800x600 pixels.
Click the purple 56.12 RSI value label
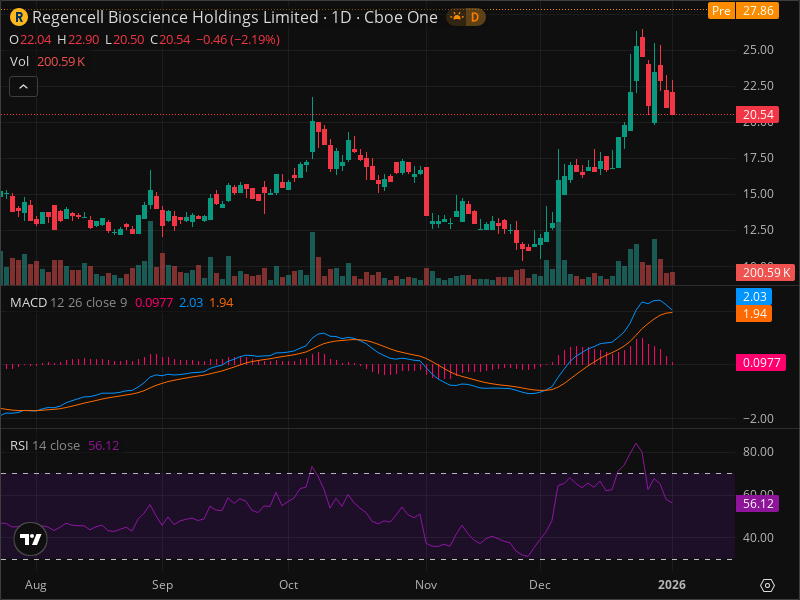(758, 504)
